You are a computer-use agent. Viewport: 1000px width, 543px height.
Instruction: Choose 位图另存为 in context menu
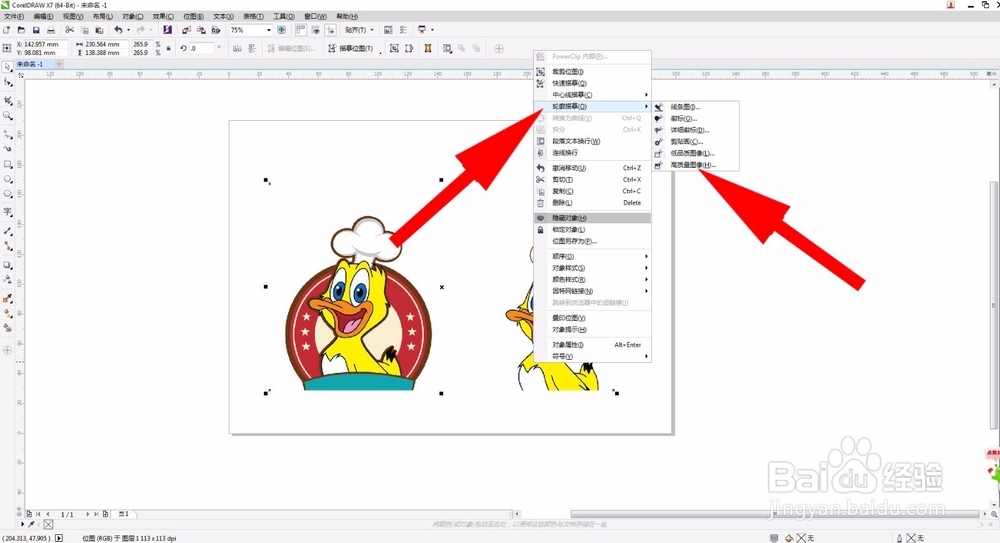(x=592, y=241)
